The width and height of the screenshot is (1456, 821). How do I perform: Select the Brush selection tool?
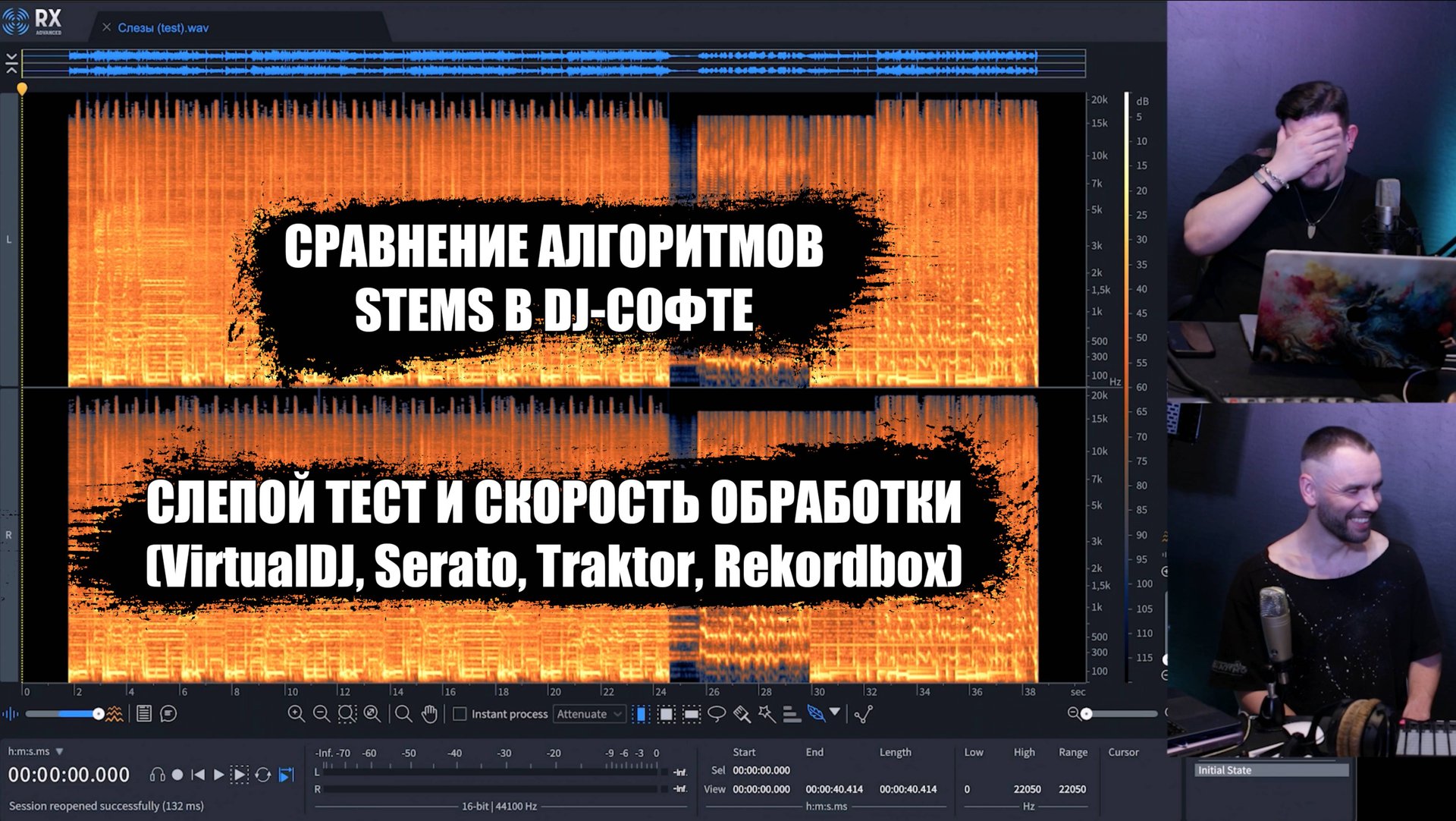(x=741, y=714)
